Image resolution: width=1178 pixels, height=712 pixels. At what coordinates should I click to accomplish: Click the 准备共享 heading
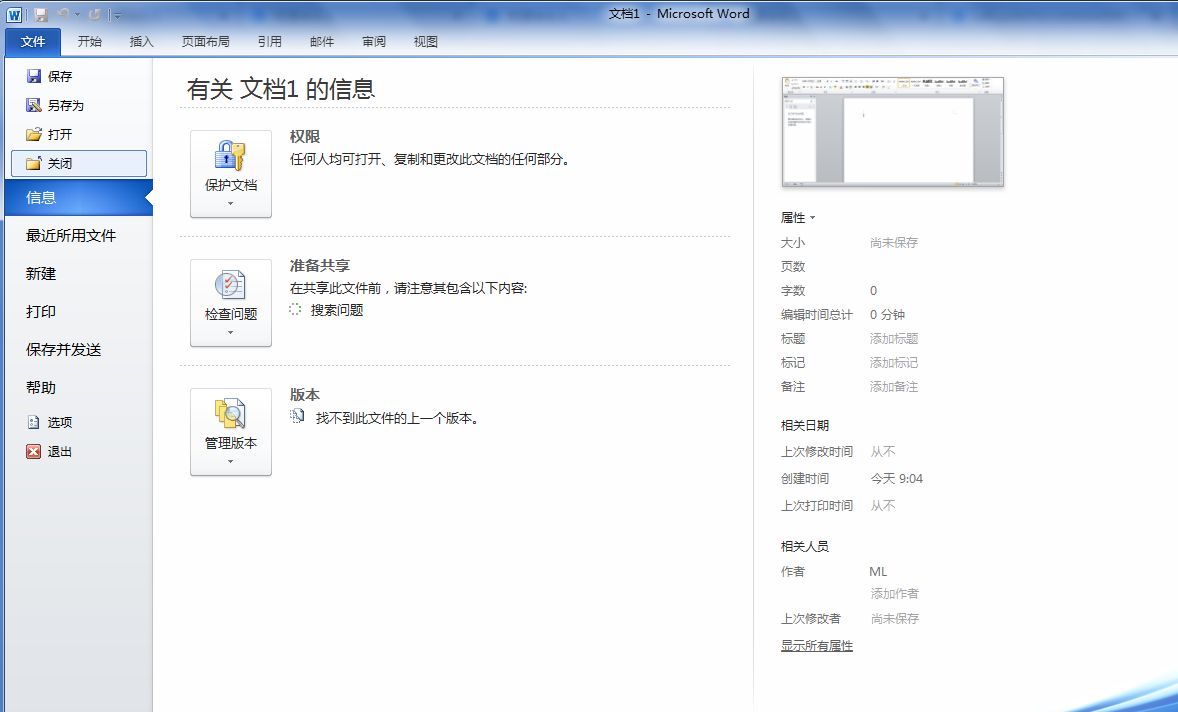pyautogui.click(x=320, y=266)
